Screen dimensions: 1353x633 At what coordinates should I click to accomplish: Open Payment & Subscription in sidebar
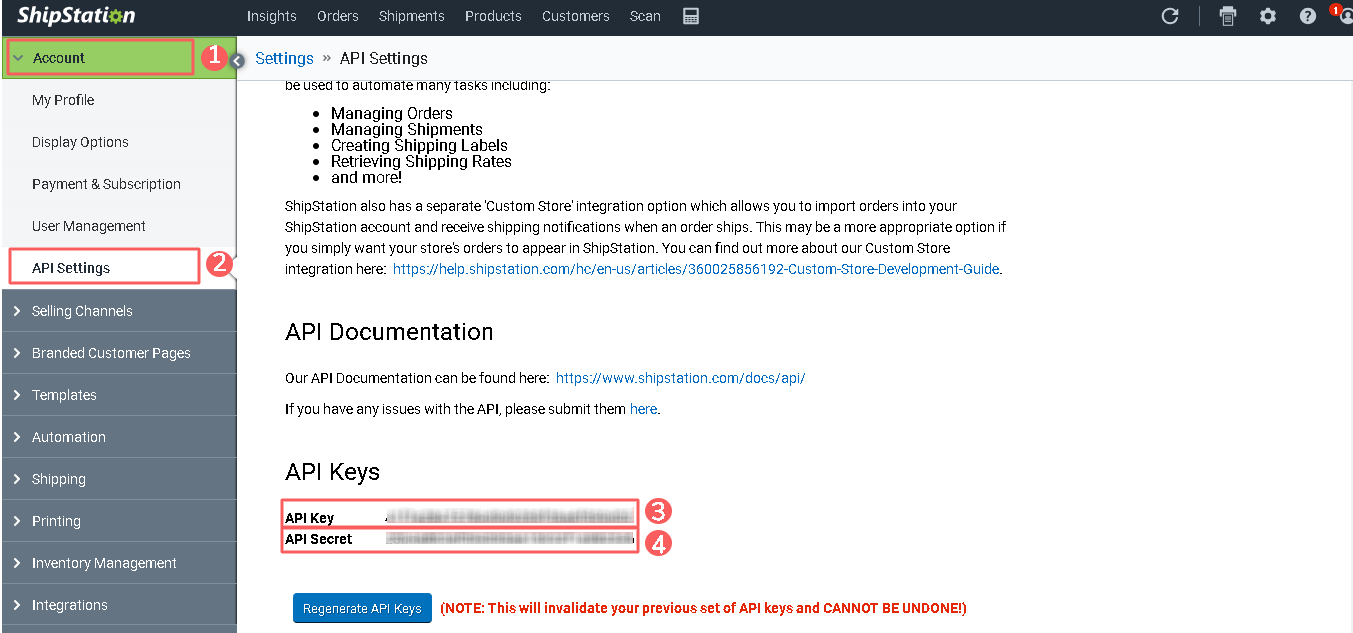point(106,184)
